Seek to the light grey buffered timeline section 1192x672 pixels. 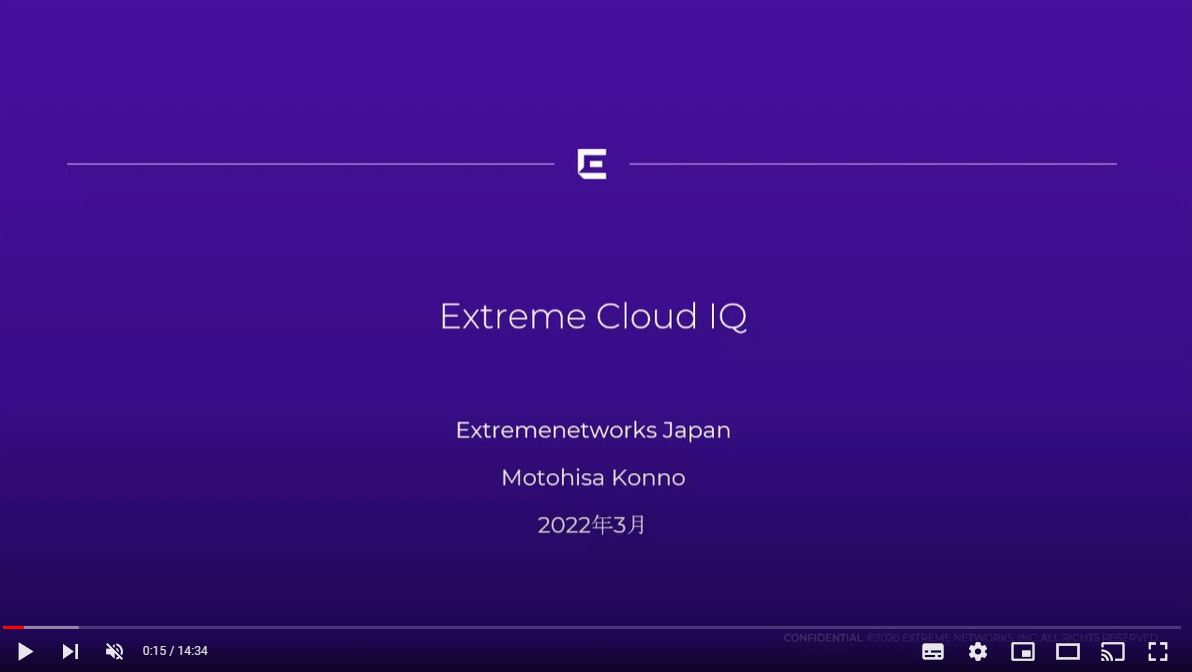(x=52, y=627)
